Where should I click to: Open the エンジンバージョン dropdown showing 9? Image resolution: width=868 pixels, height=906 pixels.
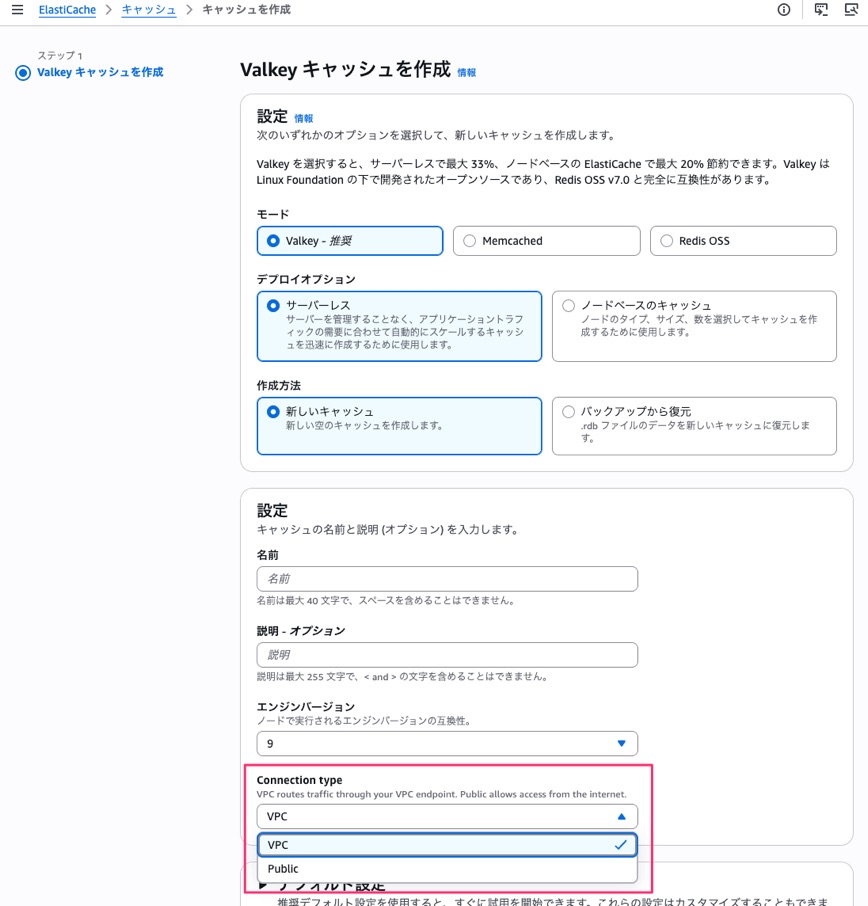coord(447,744)
